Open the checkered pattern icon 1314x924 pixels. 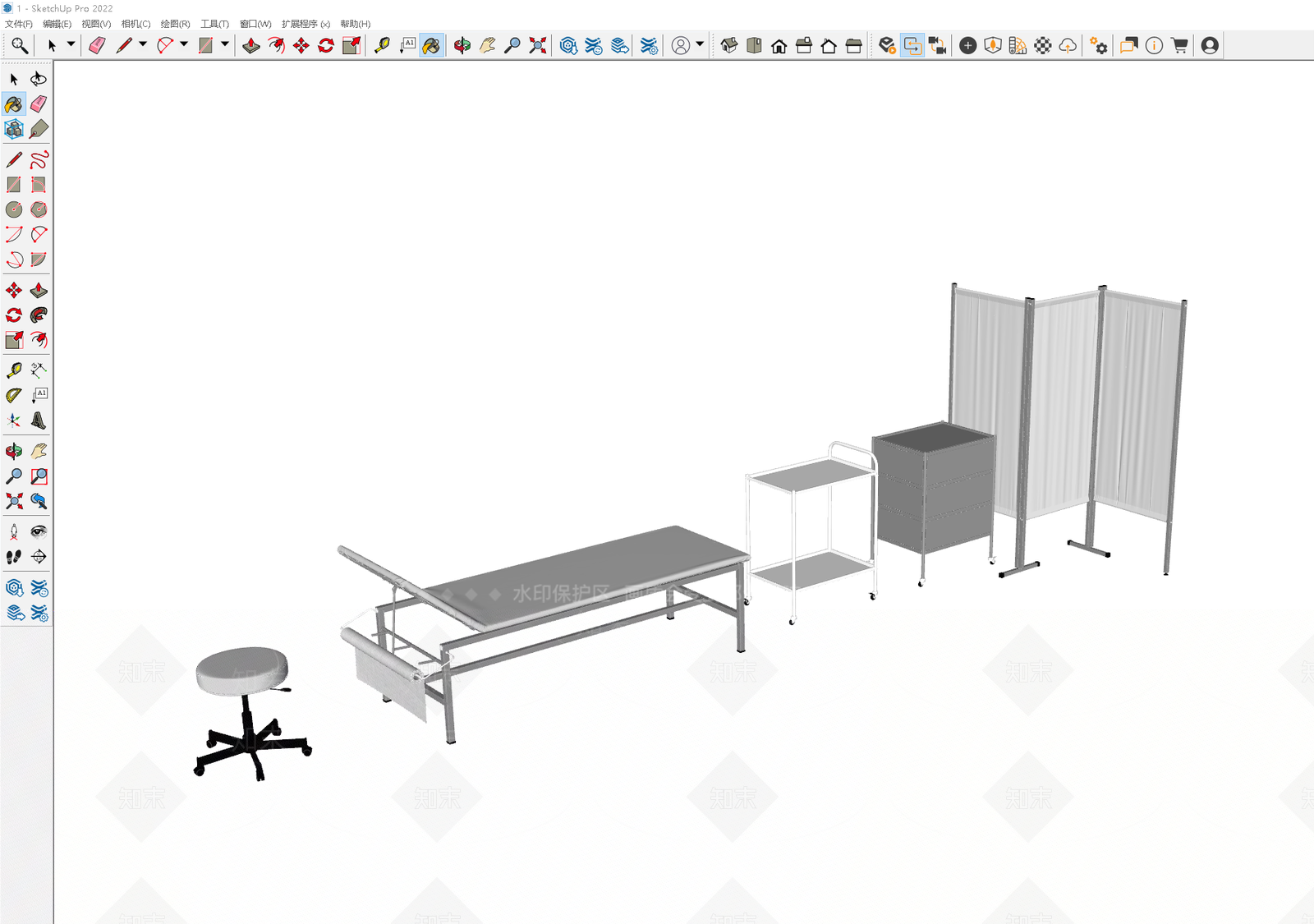[x=1043, y=45]
